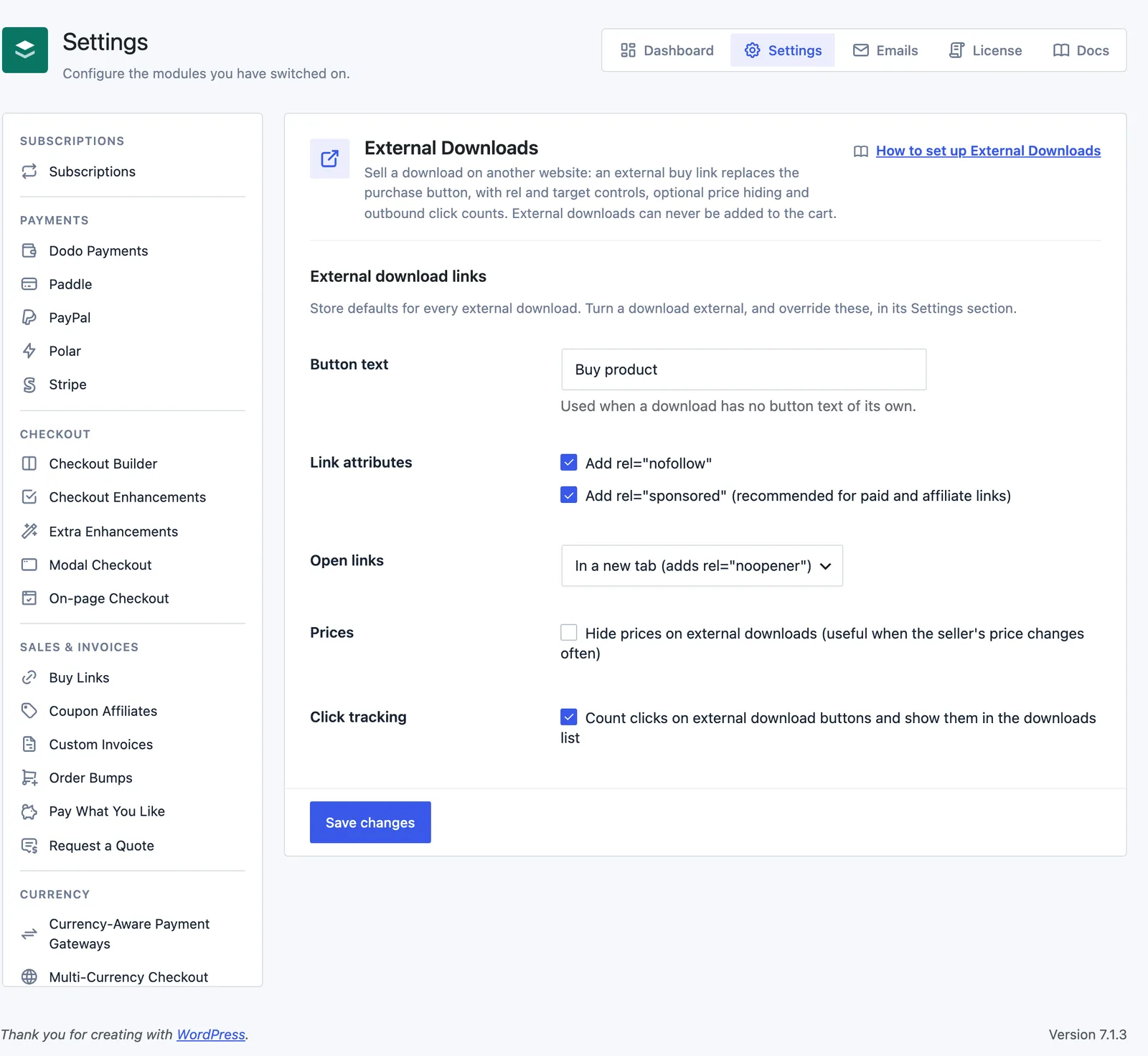
Task: Click the Polar lightning bolt icon
Action: pos(29,351)
